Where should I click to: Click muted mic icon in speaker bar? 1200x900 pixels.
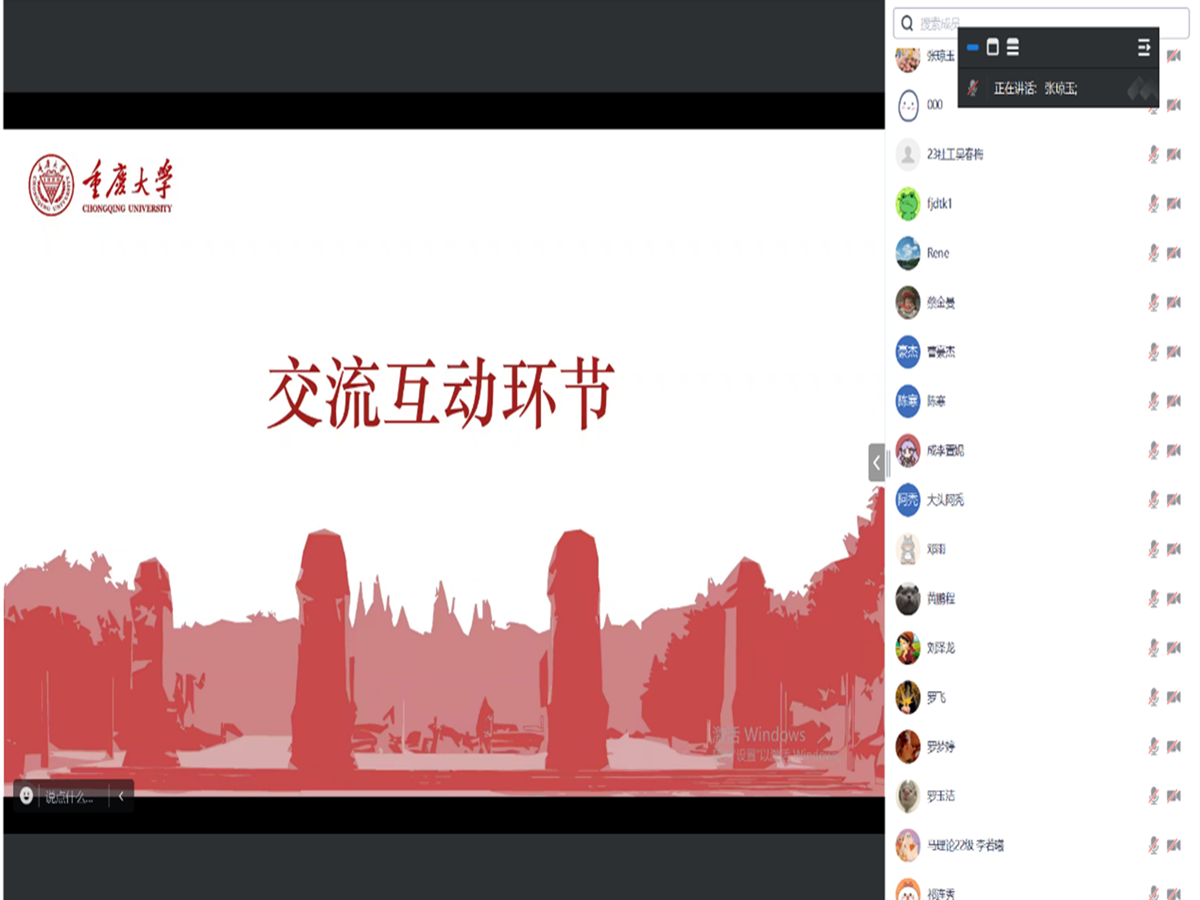point(973,88)
